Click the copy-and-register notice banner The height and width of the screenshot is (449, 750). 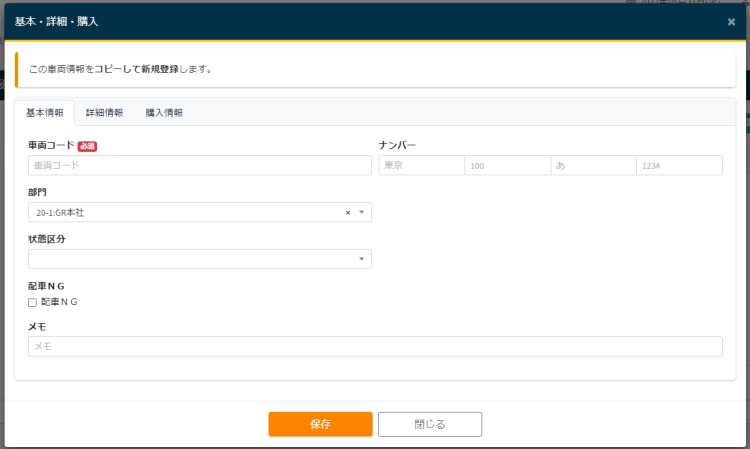tap(375, 70)
